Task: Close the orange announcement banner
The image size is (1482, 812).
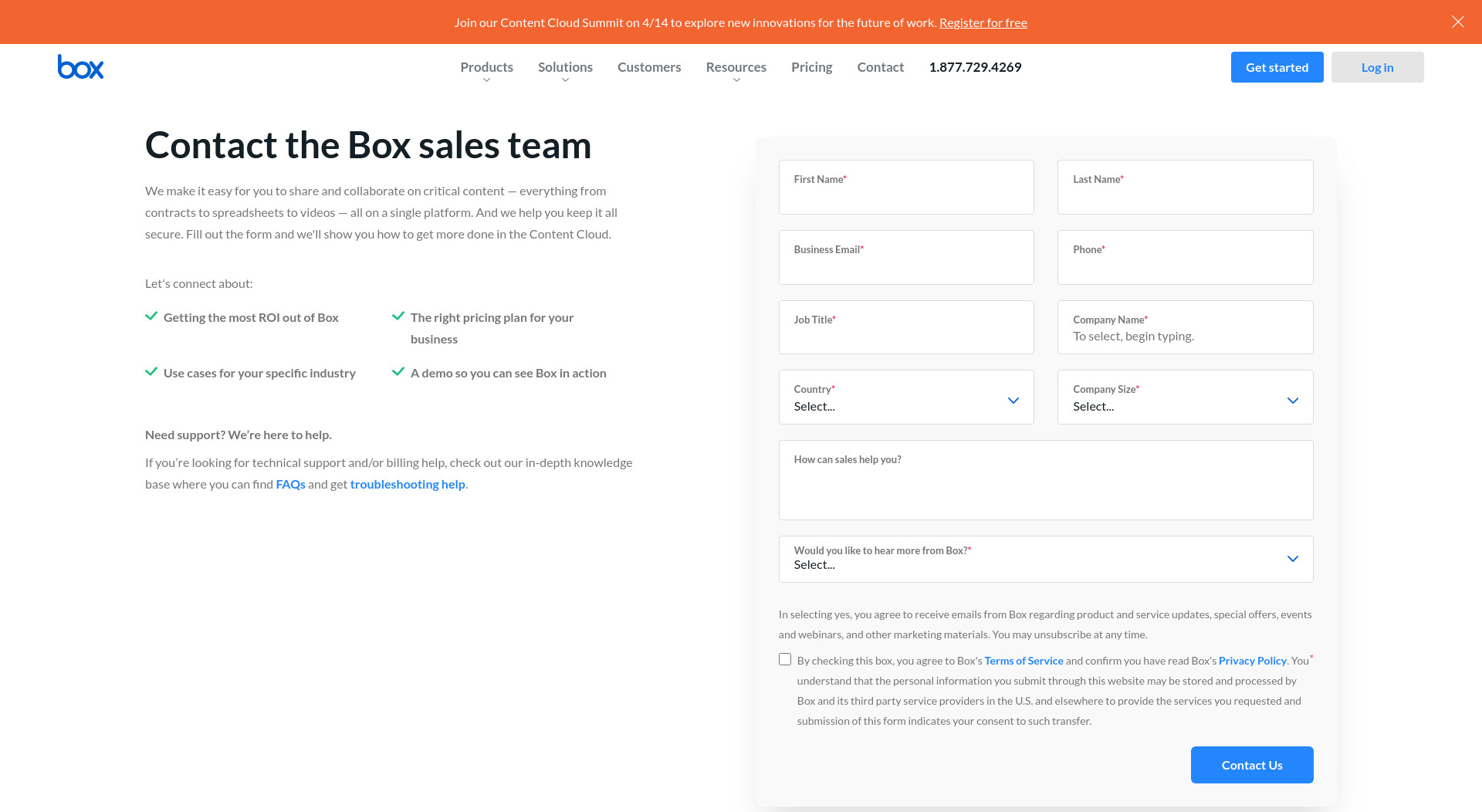Action: click(x=1457, y=22)
